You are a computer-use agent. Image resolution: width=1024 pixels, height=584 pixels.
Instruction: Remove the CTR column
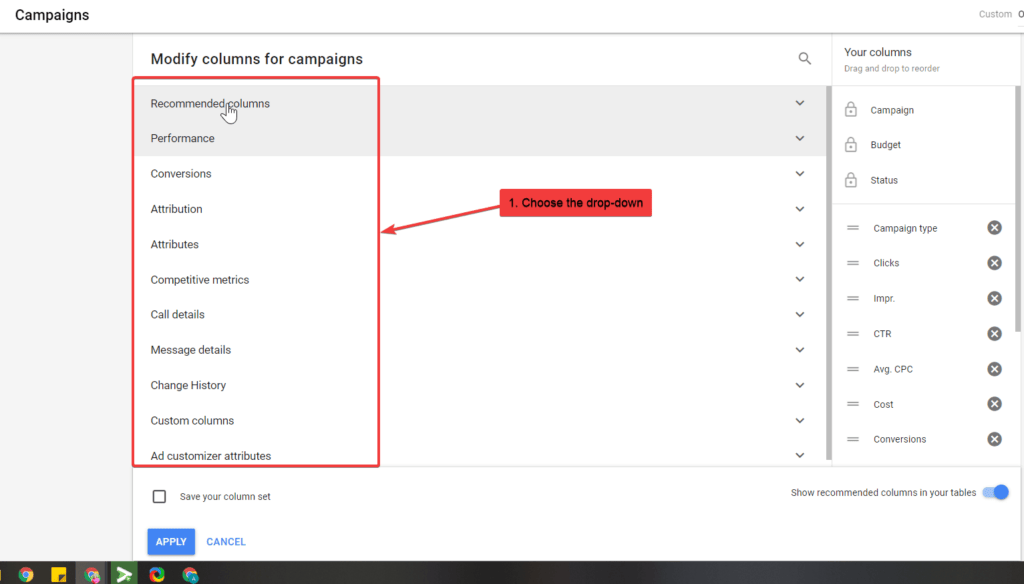coord(994,333)
